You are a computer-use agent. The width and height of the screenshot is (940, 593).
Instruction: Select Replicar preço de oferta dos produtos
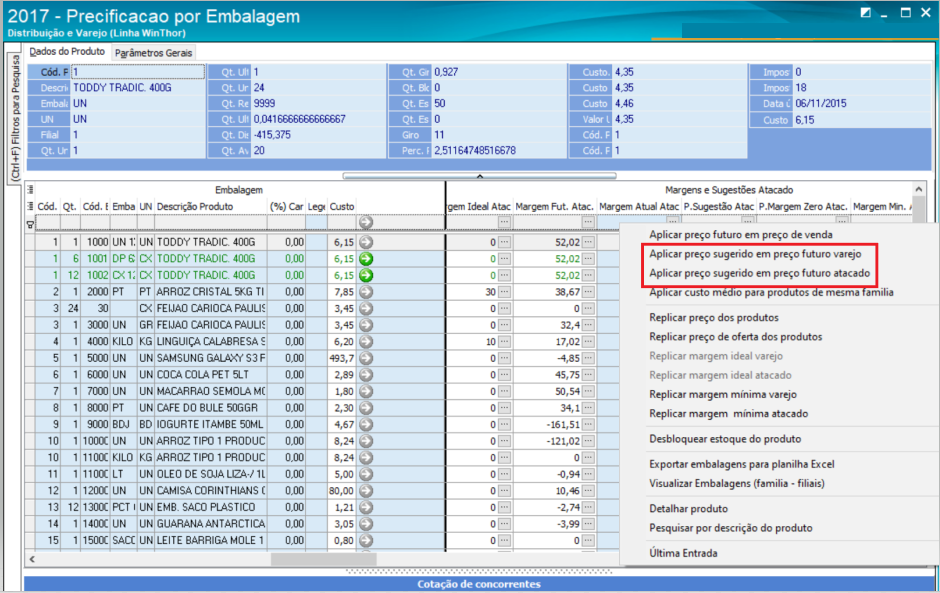(x=735, y=336)
